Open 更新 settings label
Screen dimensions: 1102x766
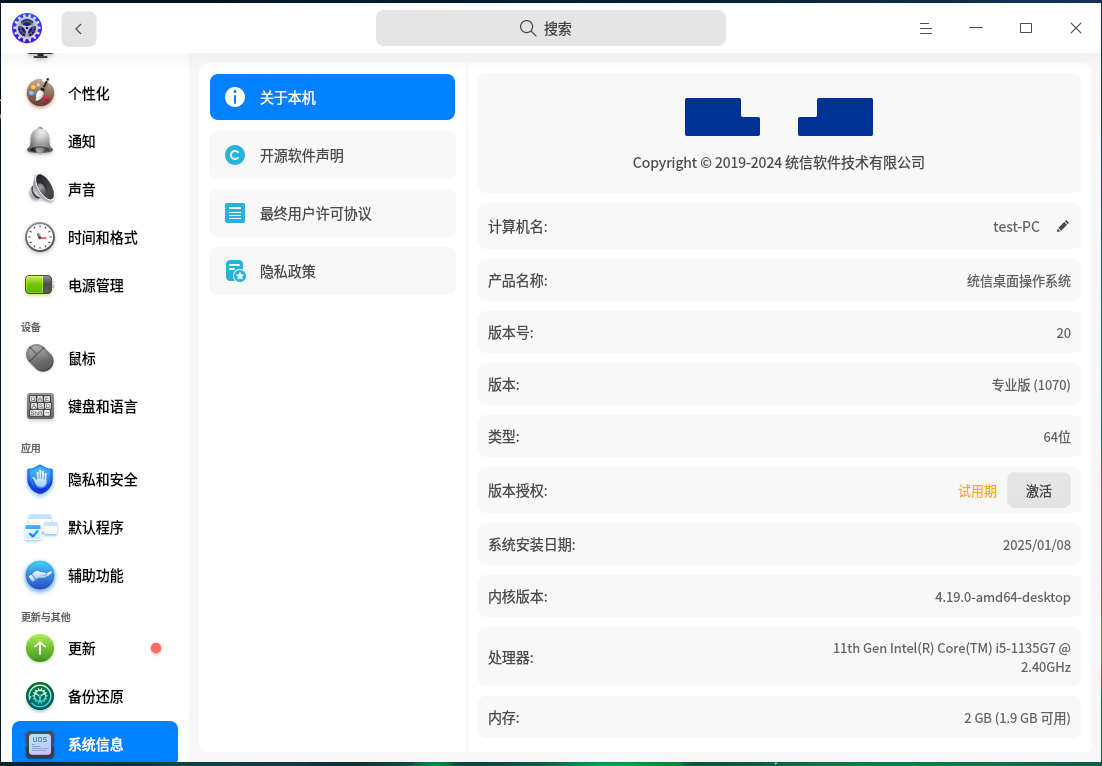pyautogui.click(x=82, y=649)
